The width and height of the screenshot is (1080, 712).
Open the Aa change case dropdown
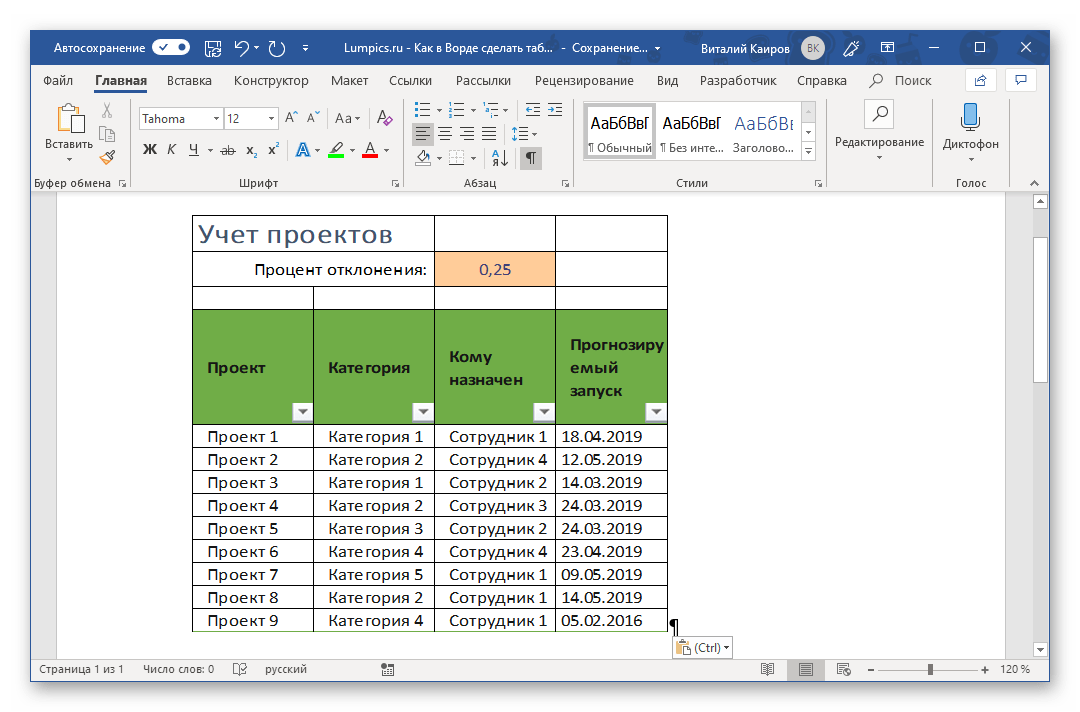[347, 118]
